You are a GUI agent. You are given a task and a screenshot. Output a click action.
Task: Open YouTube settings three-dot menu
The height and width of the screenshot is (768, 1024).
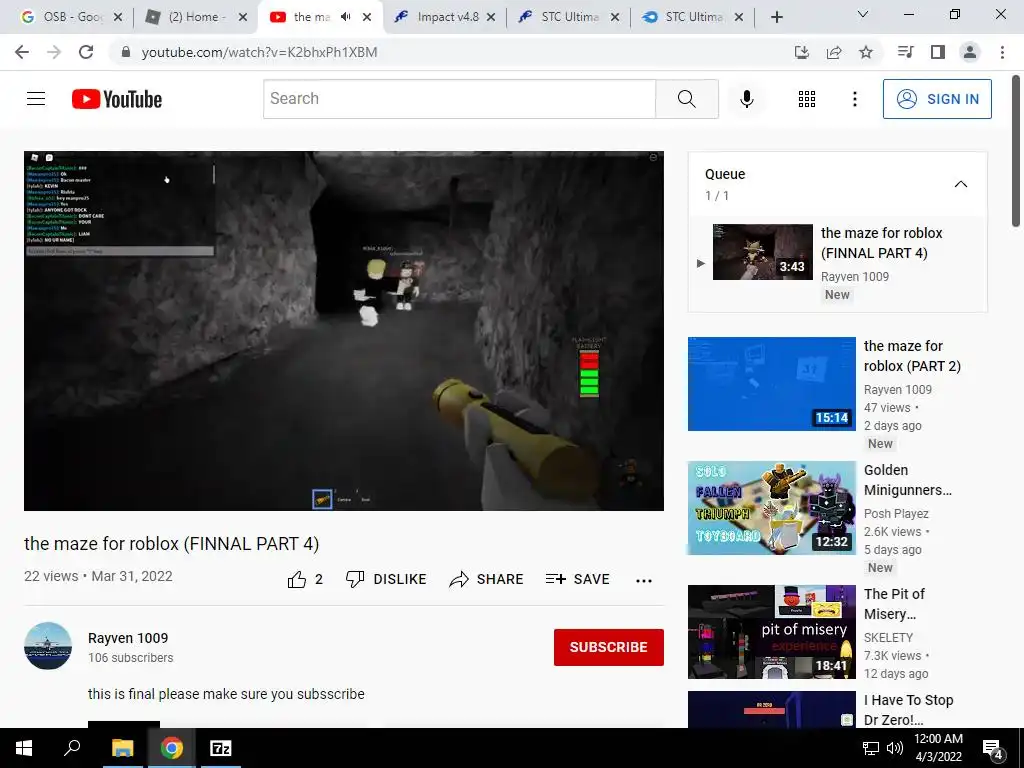(854, 99)
